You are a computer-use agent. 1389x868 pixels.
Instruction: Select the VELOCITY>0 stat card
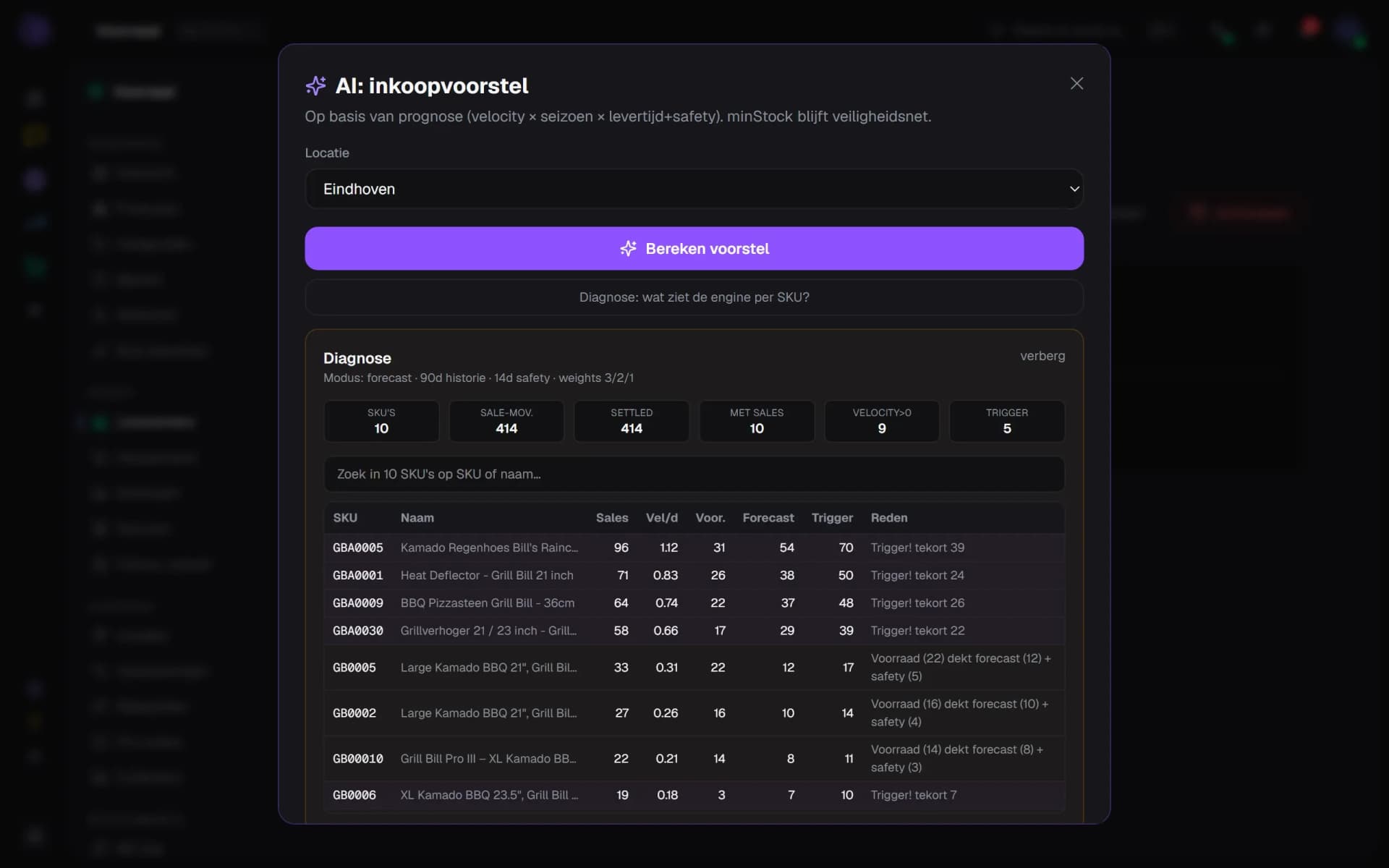click(x=882, y=421)
